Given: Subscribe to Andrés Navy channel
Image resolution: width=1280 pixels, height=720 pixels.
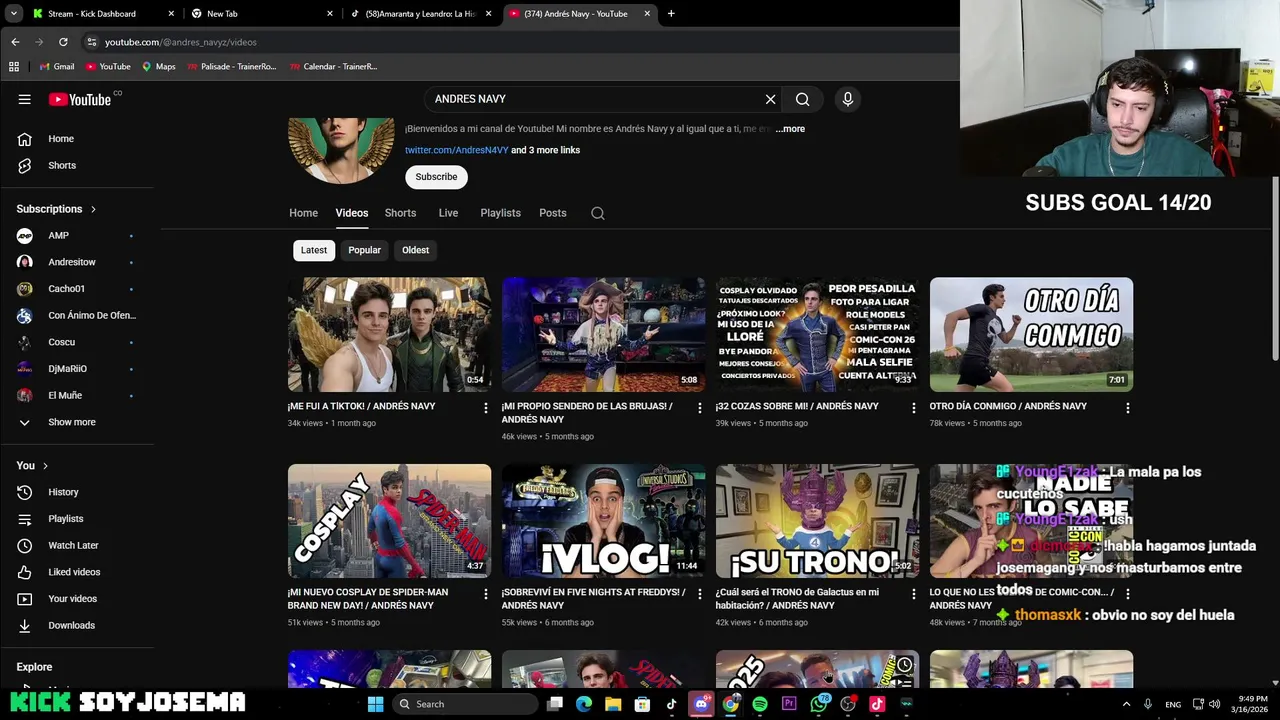Looking at the screenshot, I should (x=436, y=177).
